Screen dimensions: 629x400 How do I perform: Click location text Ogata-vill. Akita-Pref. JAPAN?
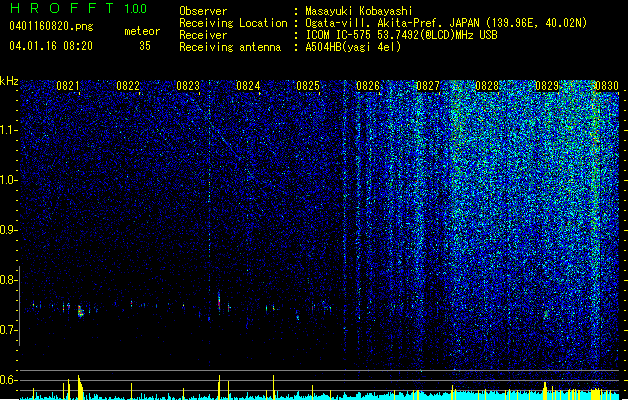click(x=392, y=23)
